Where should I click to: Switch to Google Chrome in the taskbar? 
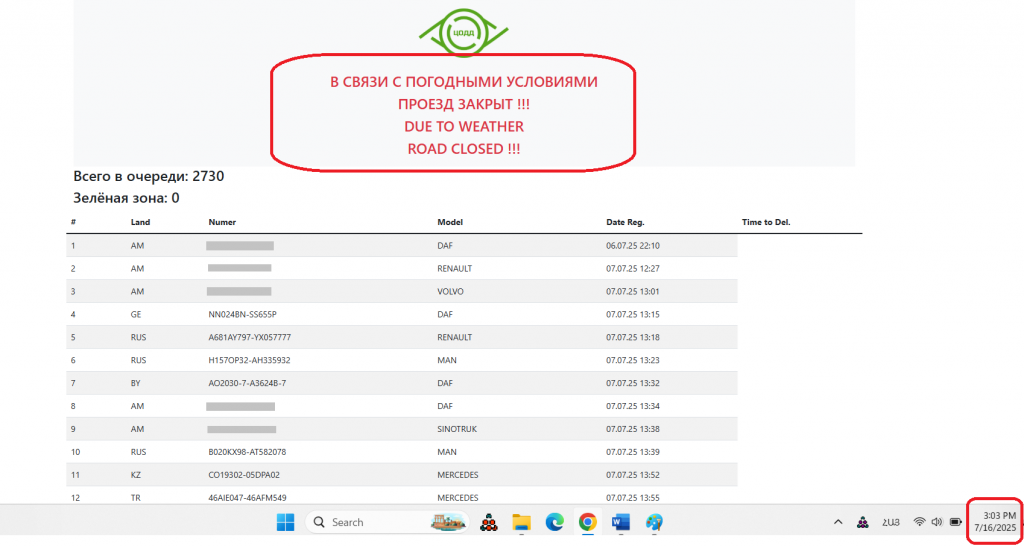coord(588,522)
